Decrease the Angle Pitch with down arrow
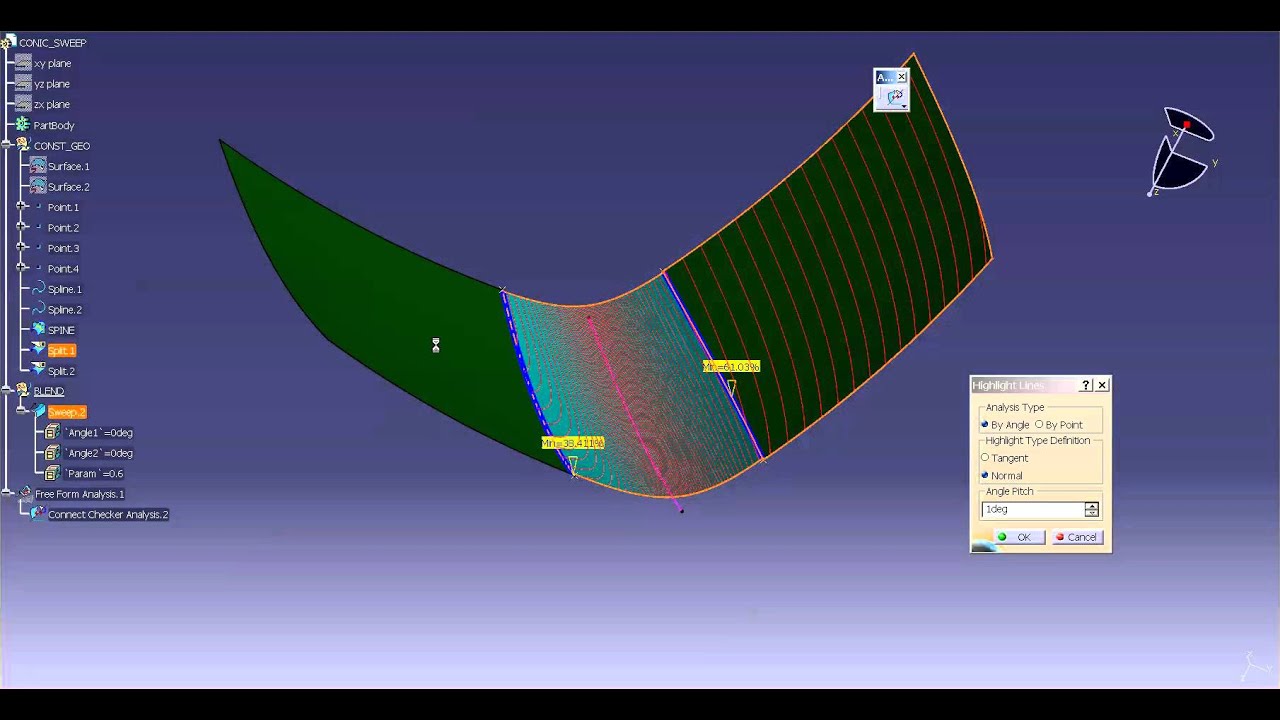Screen dimensions: 1280x720 (x=1091, y=513)
